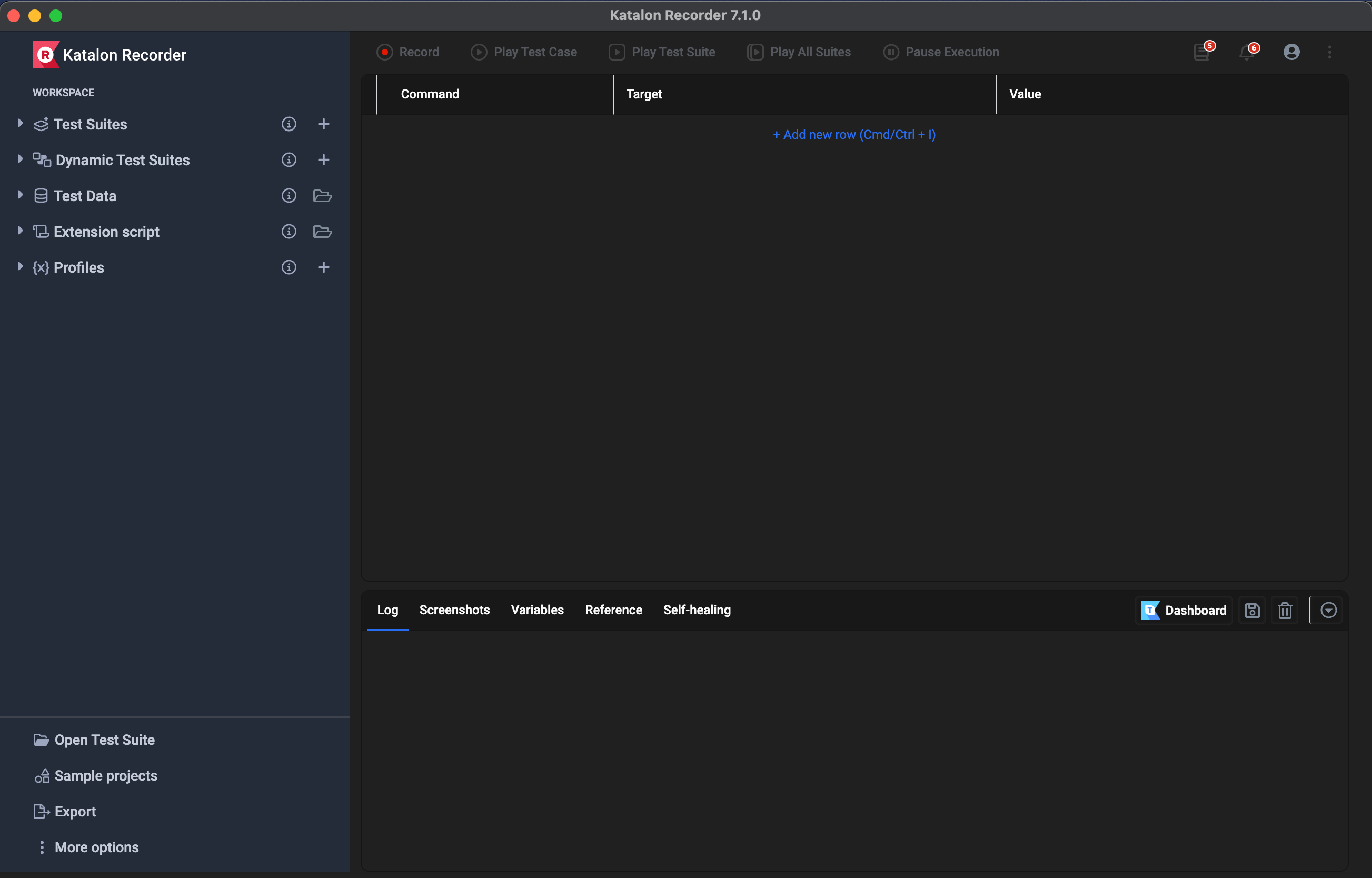The height and width of the screenshot is (878, 1372).
Task: Expand the Profiles tree node
Action: pyautogui.click(x=20, y=267)
